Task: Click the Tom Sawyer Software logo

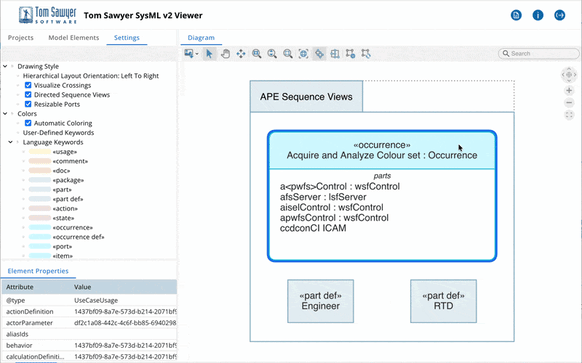Action: point(48,15)
